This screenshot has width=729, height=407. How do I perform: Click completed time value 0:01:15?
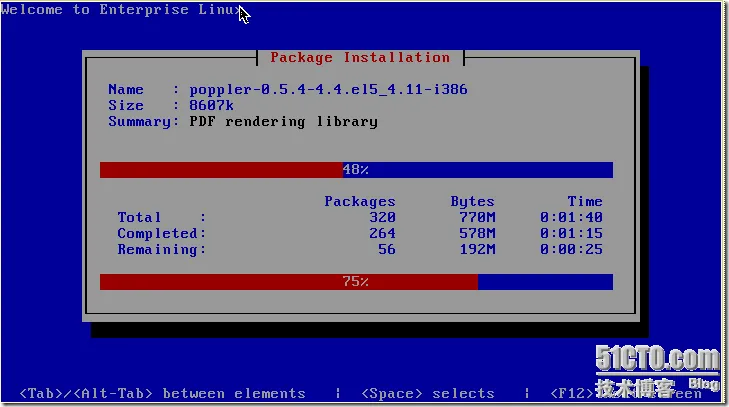571,234
